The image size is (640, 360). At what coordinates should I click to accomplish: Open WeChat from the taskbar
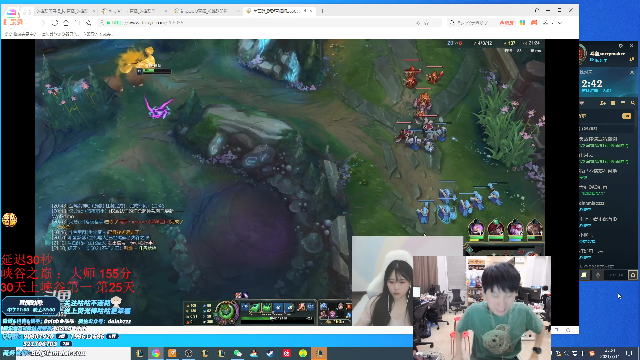[x=238, y=353]
